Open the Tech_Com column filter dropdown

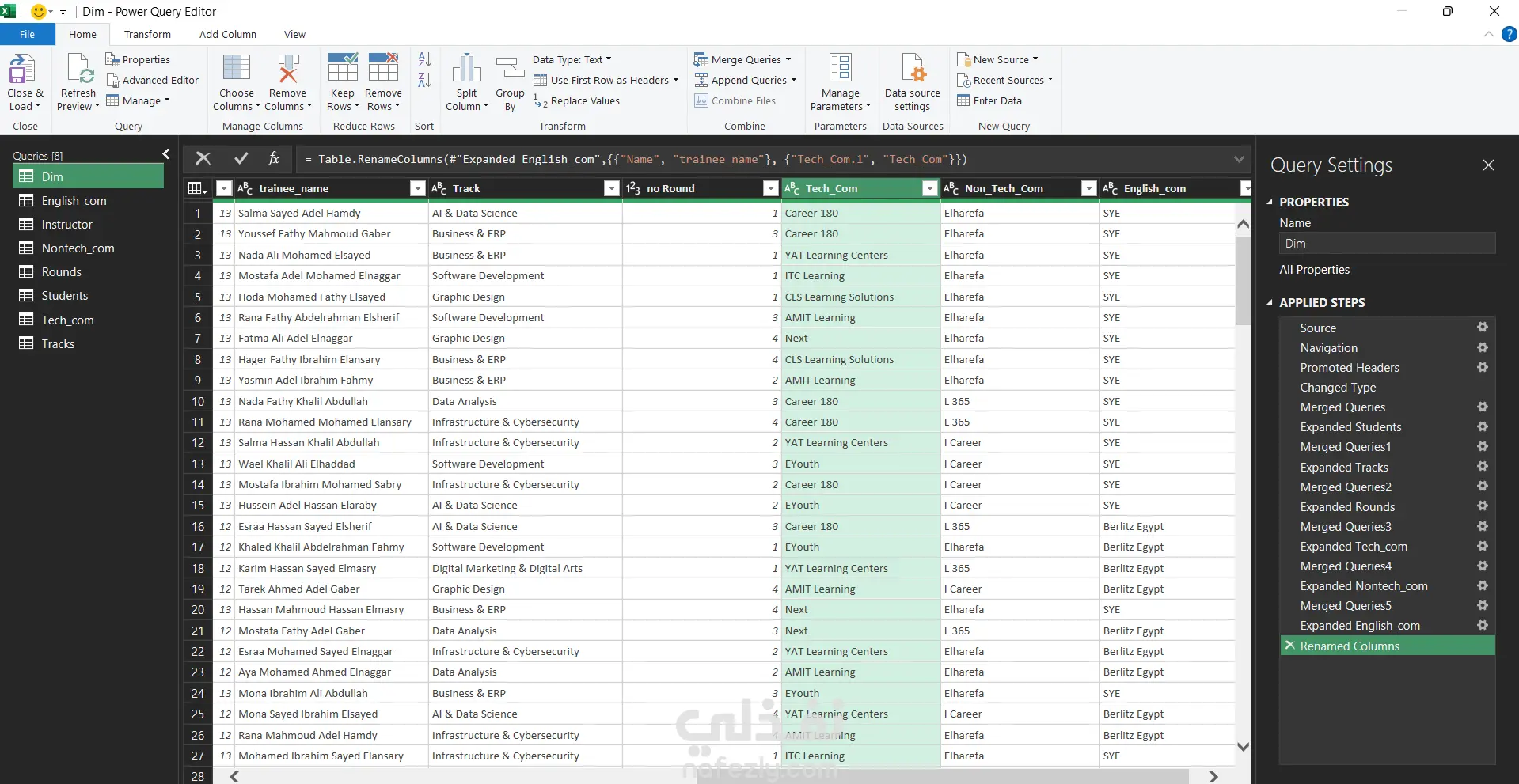coord(930,188)
